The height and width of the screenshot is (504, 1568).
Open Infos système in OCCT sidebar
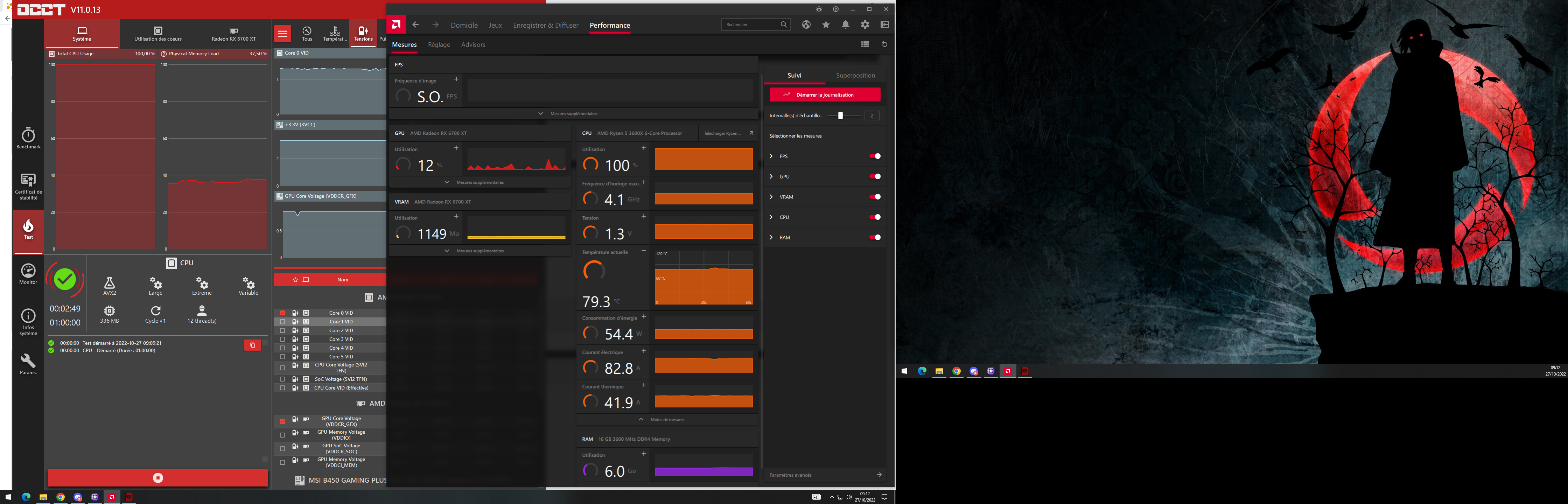point(28,322)
